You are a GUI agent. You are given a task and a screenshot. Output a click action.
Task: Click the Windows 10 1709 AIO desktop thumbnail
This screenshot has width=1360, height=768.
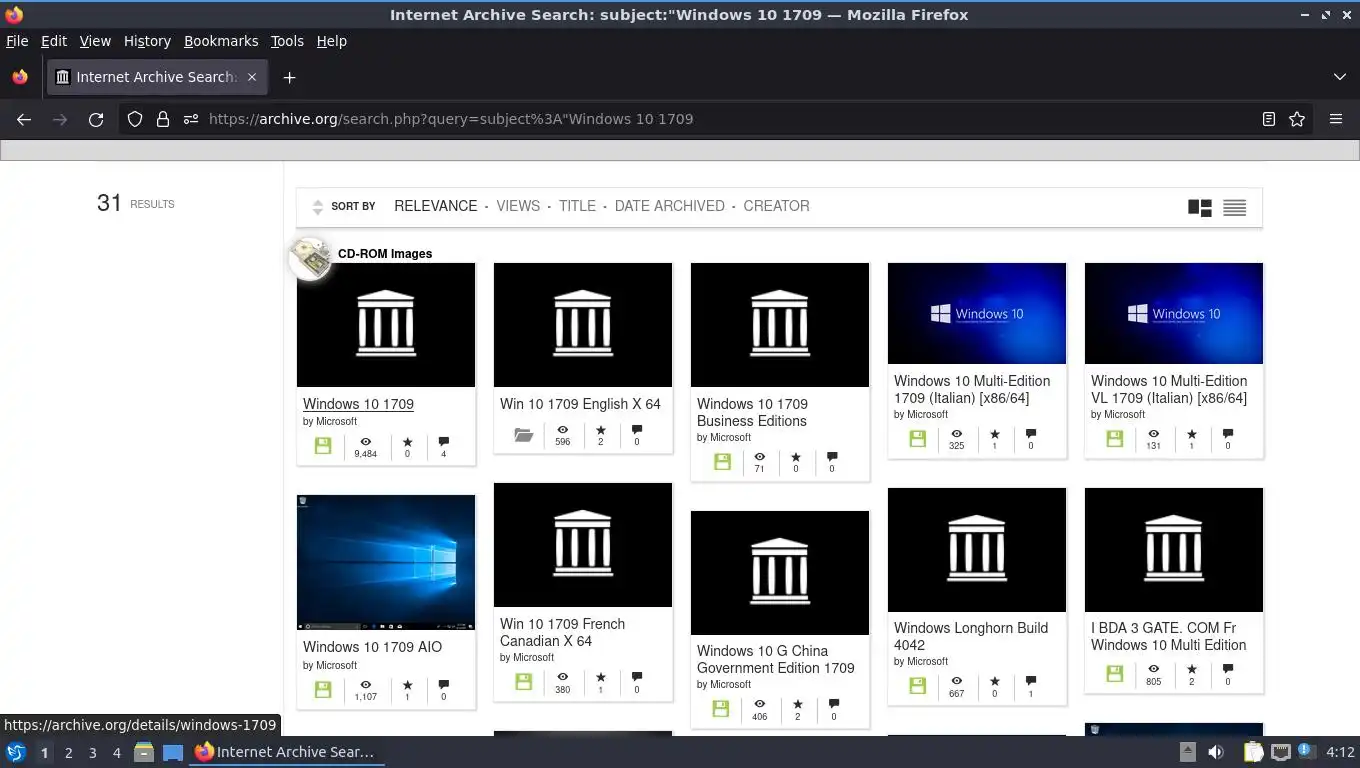click(x=386, y=562)
